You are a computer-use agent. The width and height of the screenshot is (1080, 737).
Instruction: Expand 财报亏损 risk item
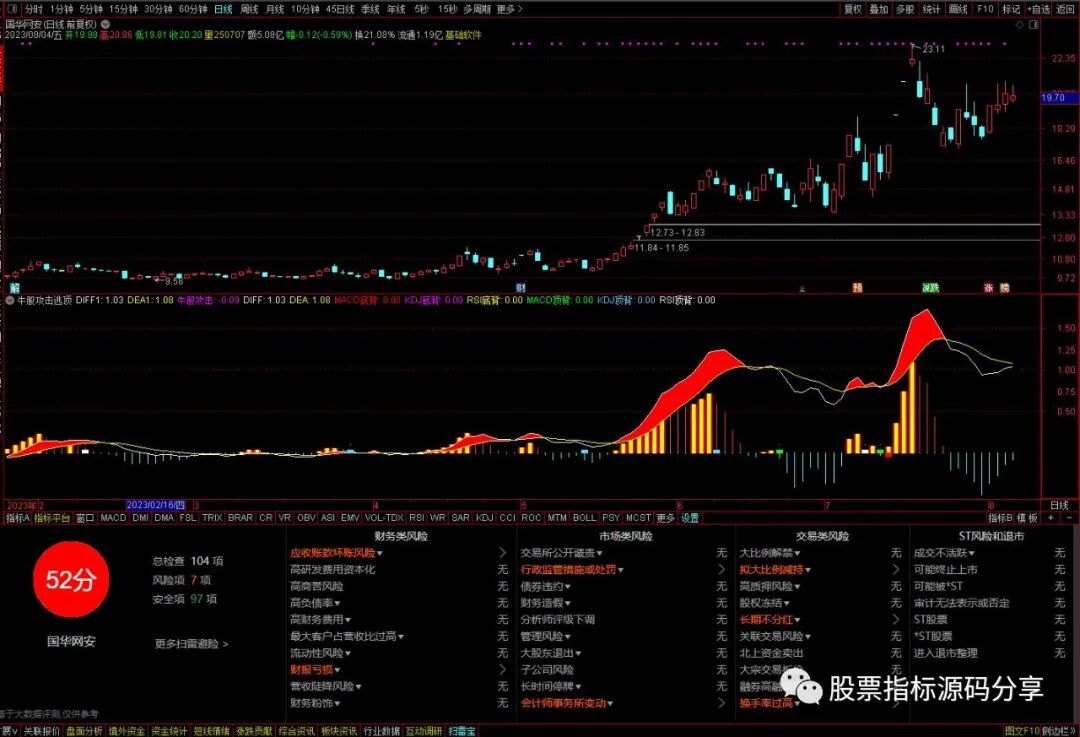click(x=315, y=669)
